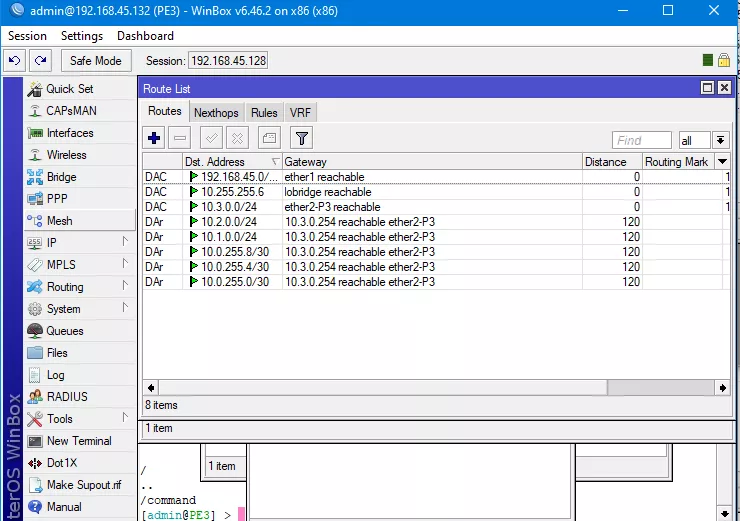Sort by Gateway column header
Image resolution: width=740 pixels, height=521 pixels.
(x=432, y=162)
